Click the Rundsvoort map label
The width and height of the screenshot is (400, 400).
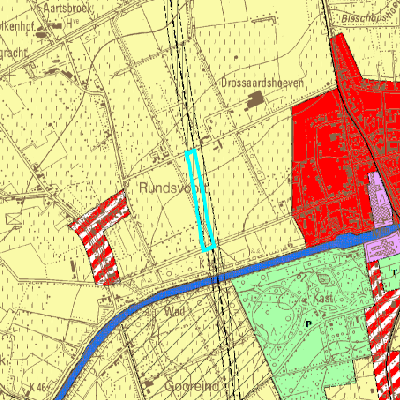173,188
